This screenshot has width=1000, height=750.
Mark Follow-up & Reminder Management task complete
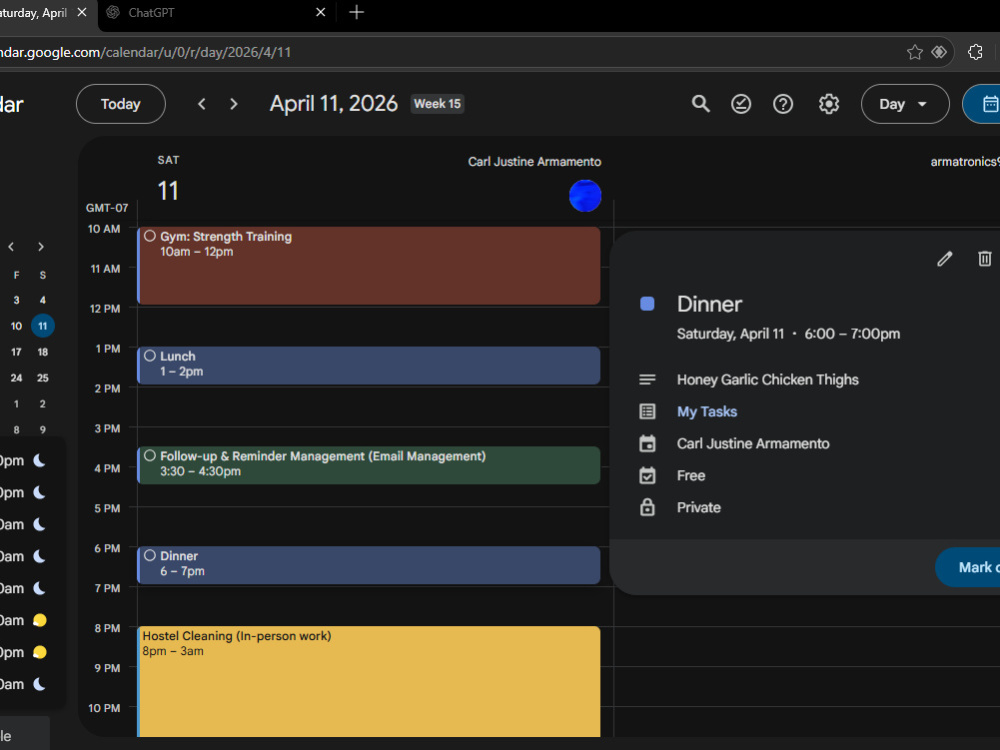click(150, 455)
